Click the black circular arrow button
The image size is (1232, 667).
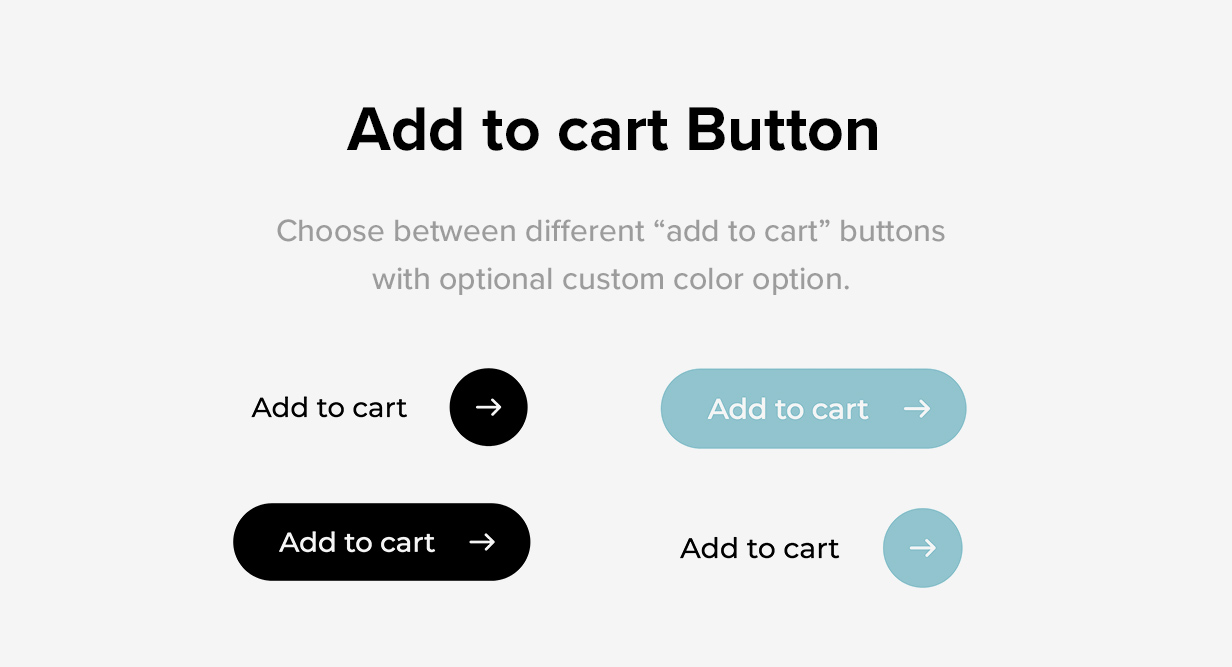click(x=488, y=407)
